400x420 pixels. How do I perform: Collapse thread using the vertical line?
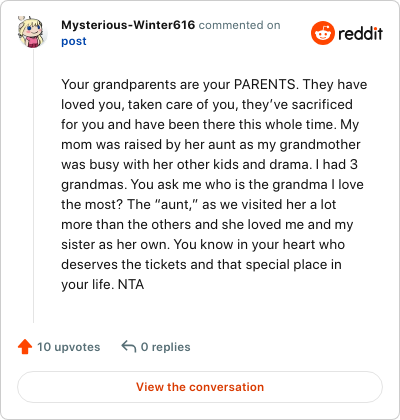33,185
